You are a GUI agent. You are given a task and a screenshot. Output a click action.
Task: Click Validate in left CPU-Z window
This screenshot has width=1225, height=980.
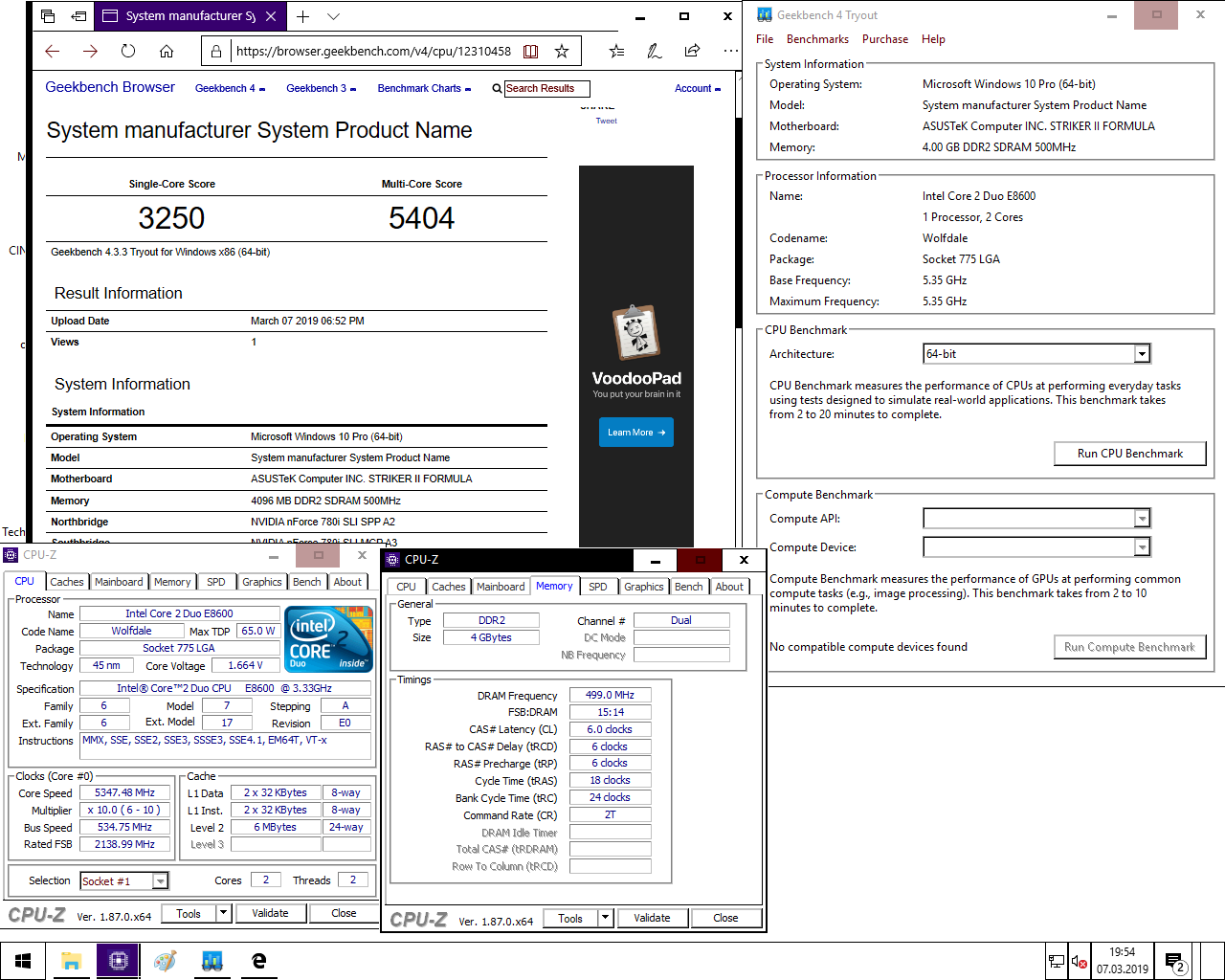(270, 913)
